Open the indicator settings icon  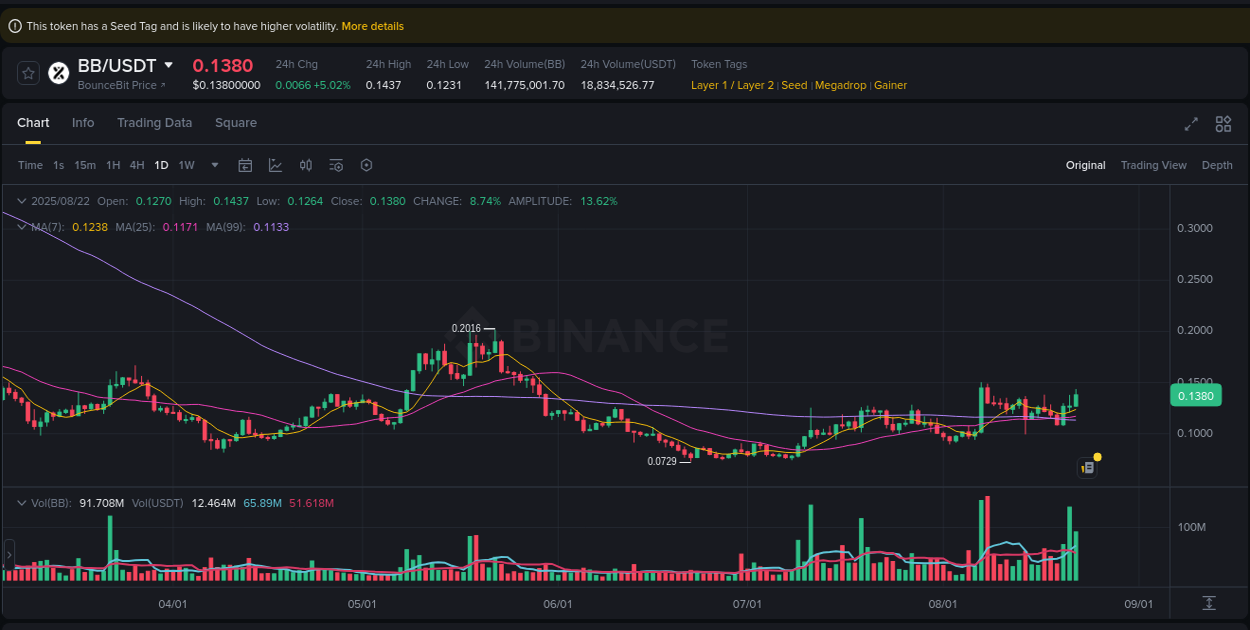click(x=336, y=165)
